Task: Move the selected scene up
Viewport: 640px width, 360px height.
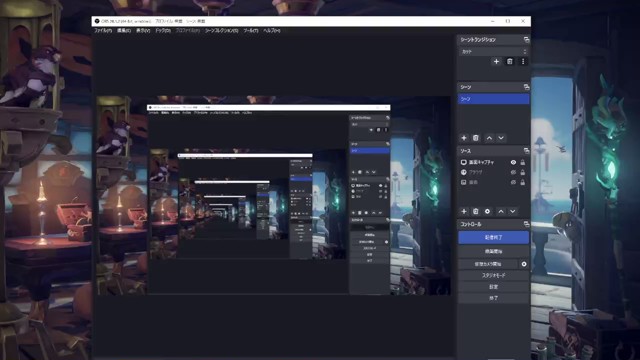Action: pos(489,138)
